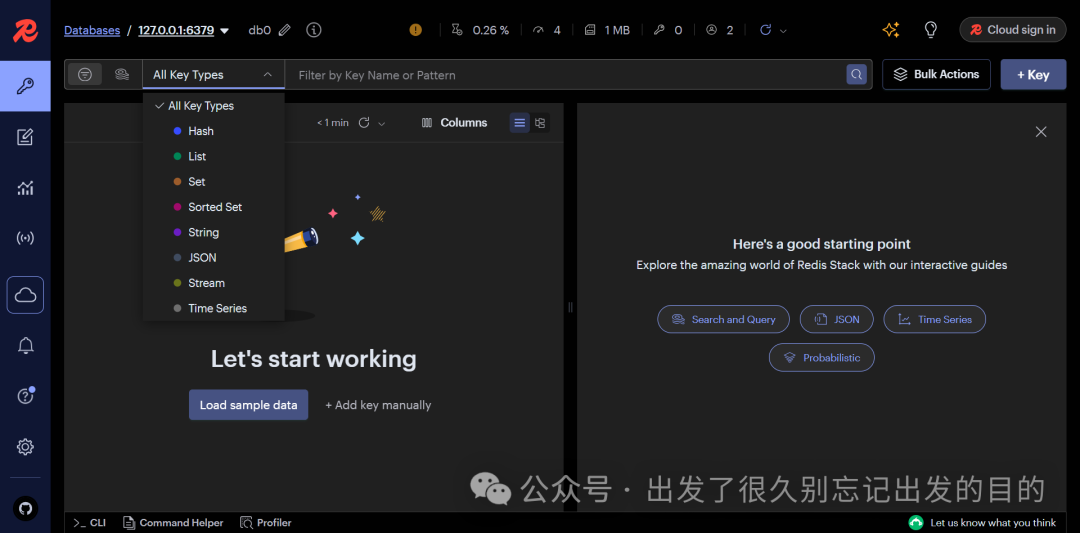Open the Analysis tools chart icon
The image size is (1080, 533).
coord(25,188)
